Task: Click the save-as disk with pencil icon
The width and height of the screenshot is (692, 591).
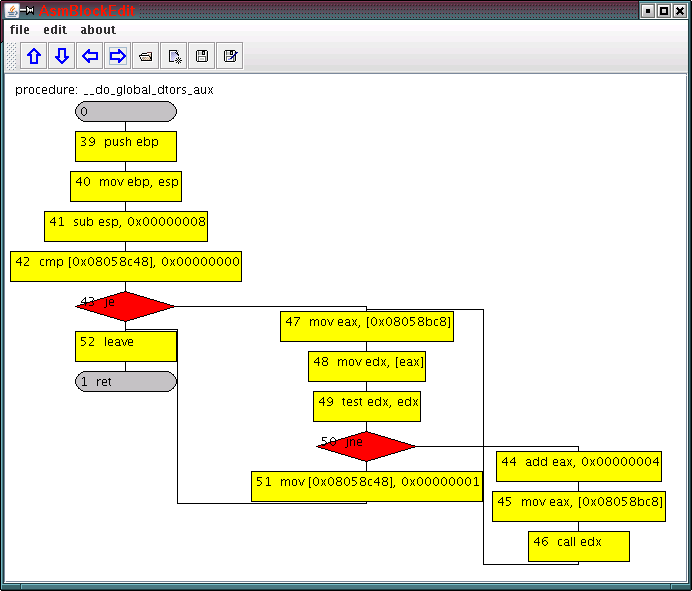Action: pyautogui.click(x=230, y=56)
